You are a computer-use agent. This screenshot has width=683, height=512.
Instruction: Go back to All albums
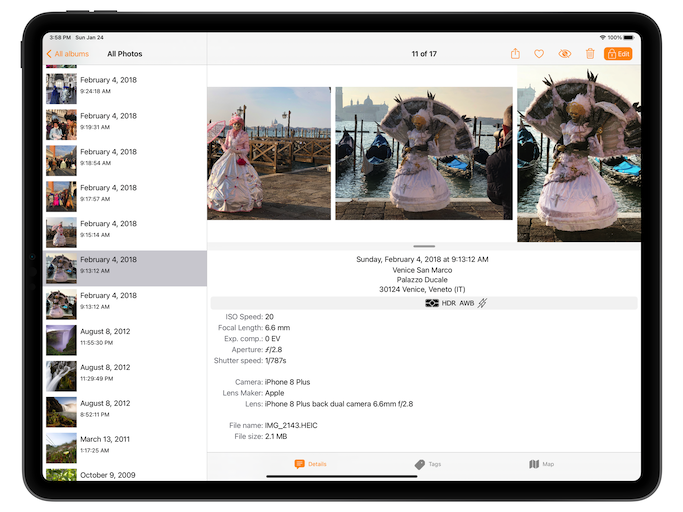click(67, 54)
